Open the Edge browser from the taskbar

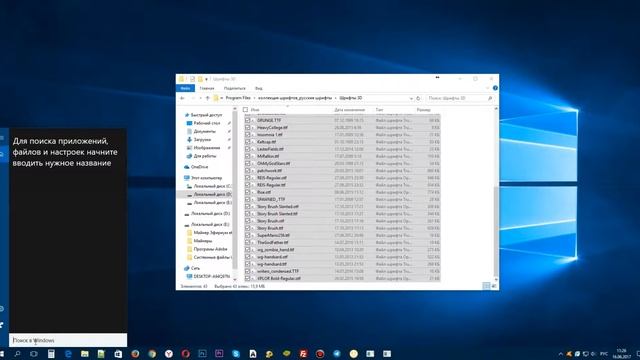68,354
